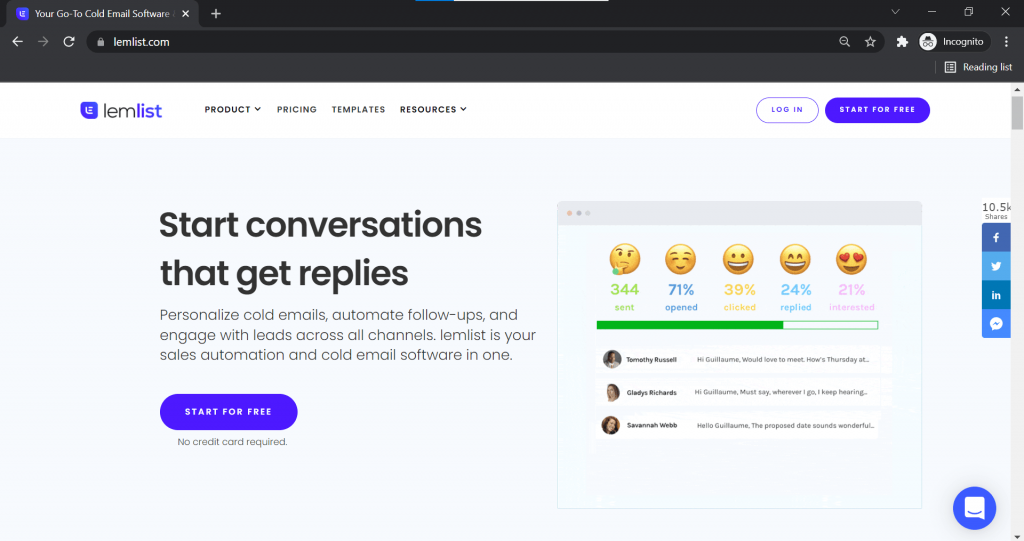1024x541 pixels.
Task: Click the blushing emoji above 71% opened
Action: click(680, 259)
